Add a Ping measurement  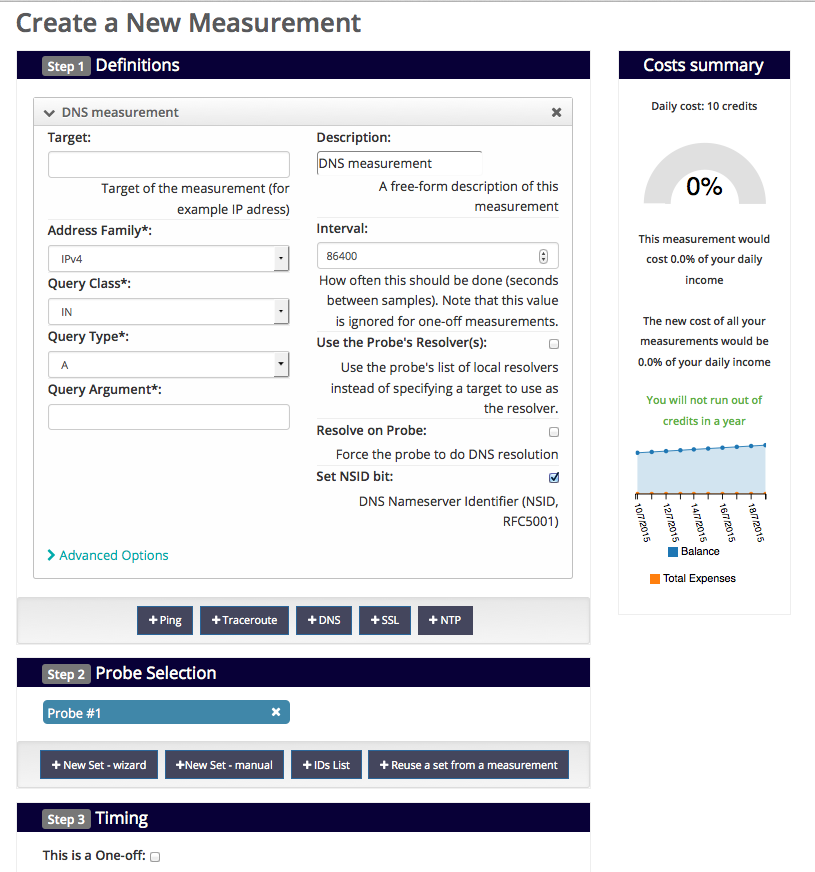coord(165,620)
